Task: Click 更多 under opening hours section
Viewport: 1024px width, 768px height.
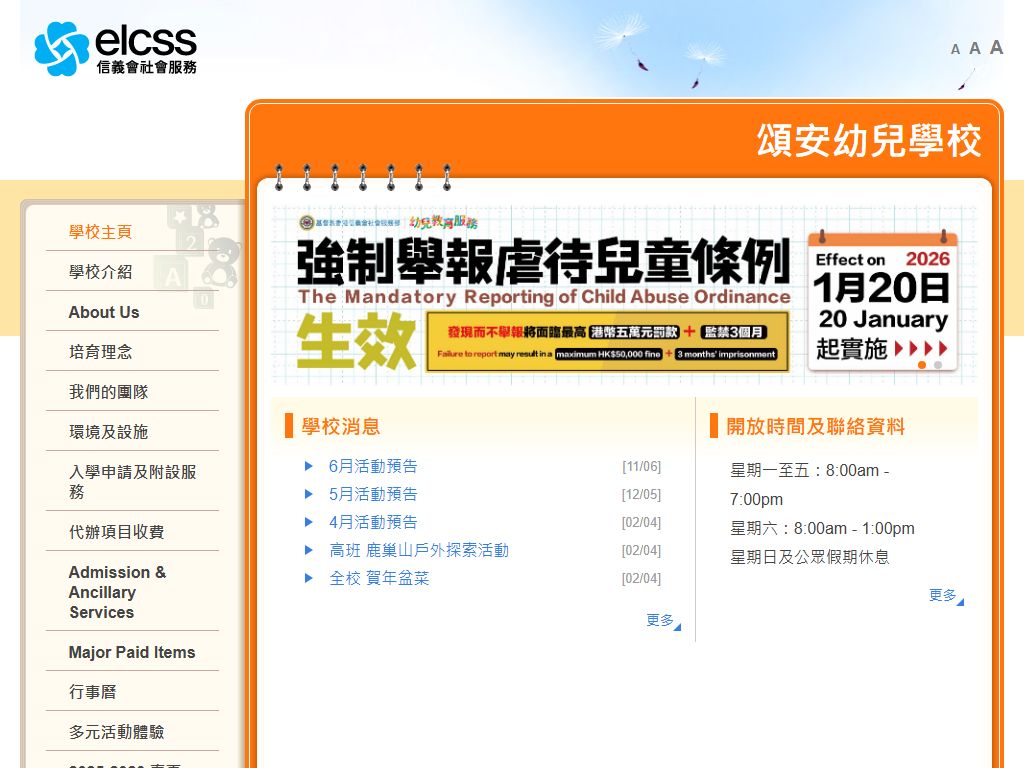Action: tap(946, 596)
